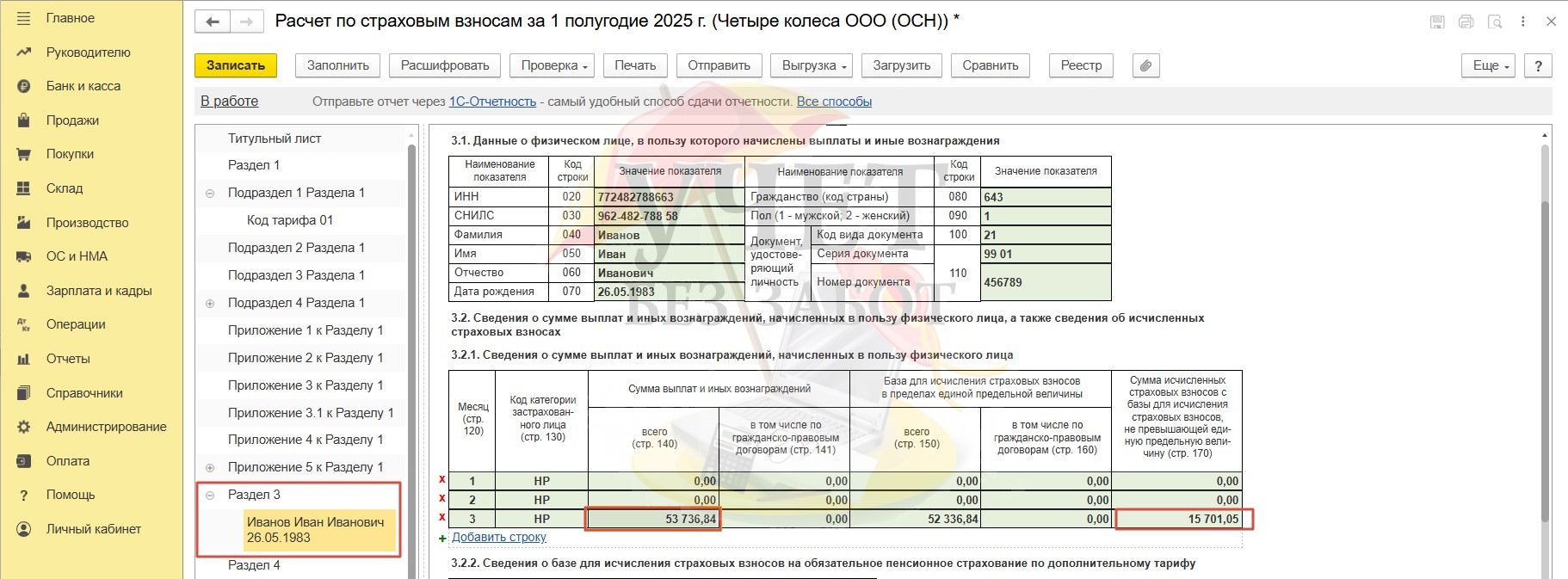Click the Расшифровать button

(445, 65)
